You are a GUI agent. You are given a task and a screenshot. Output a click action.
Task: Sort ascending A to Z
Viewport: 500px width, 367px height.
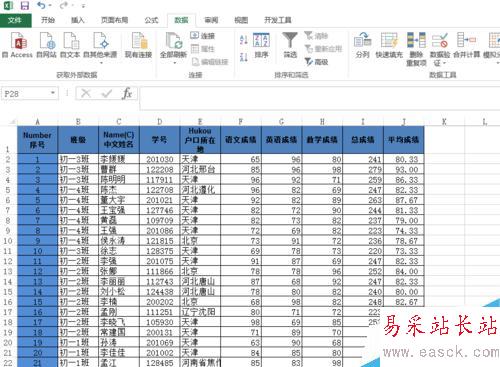coord(244,40)
